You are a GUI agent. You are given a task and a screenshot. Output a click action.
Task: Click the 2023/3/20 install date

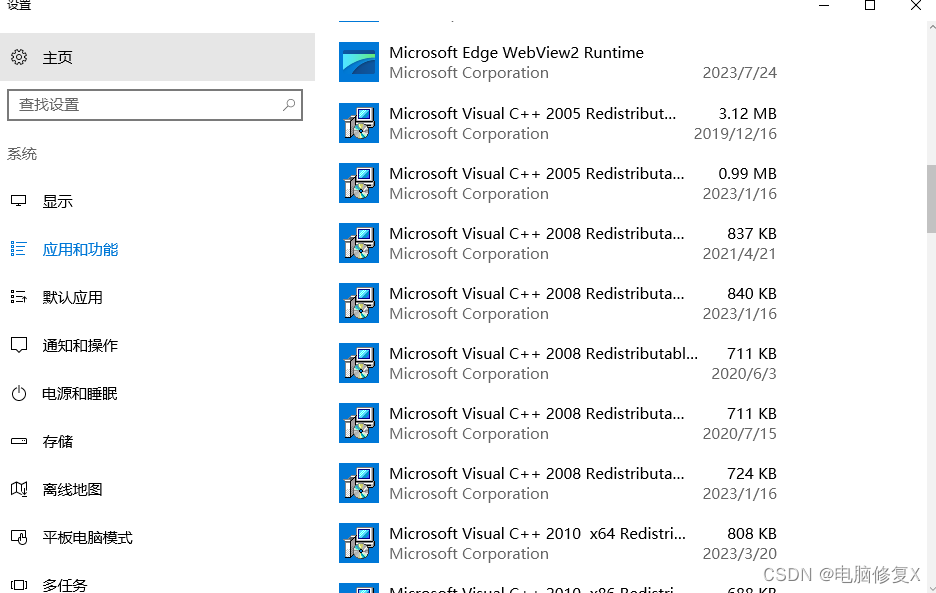tap(740, 554)
